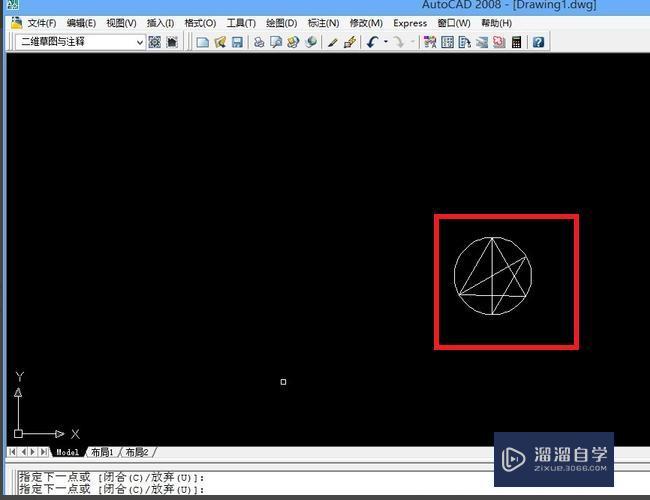This screenshot has height=500, width=650.
Task: Open a drawing file via Open icon
Action: tap(220, 42)
